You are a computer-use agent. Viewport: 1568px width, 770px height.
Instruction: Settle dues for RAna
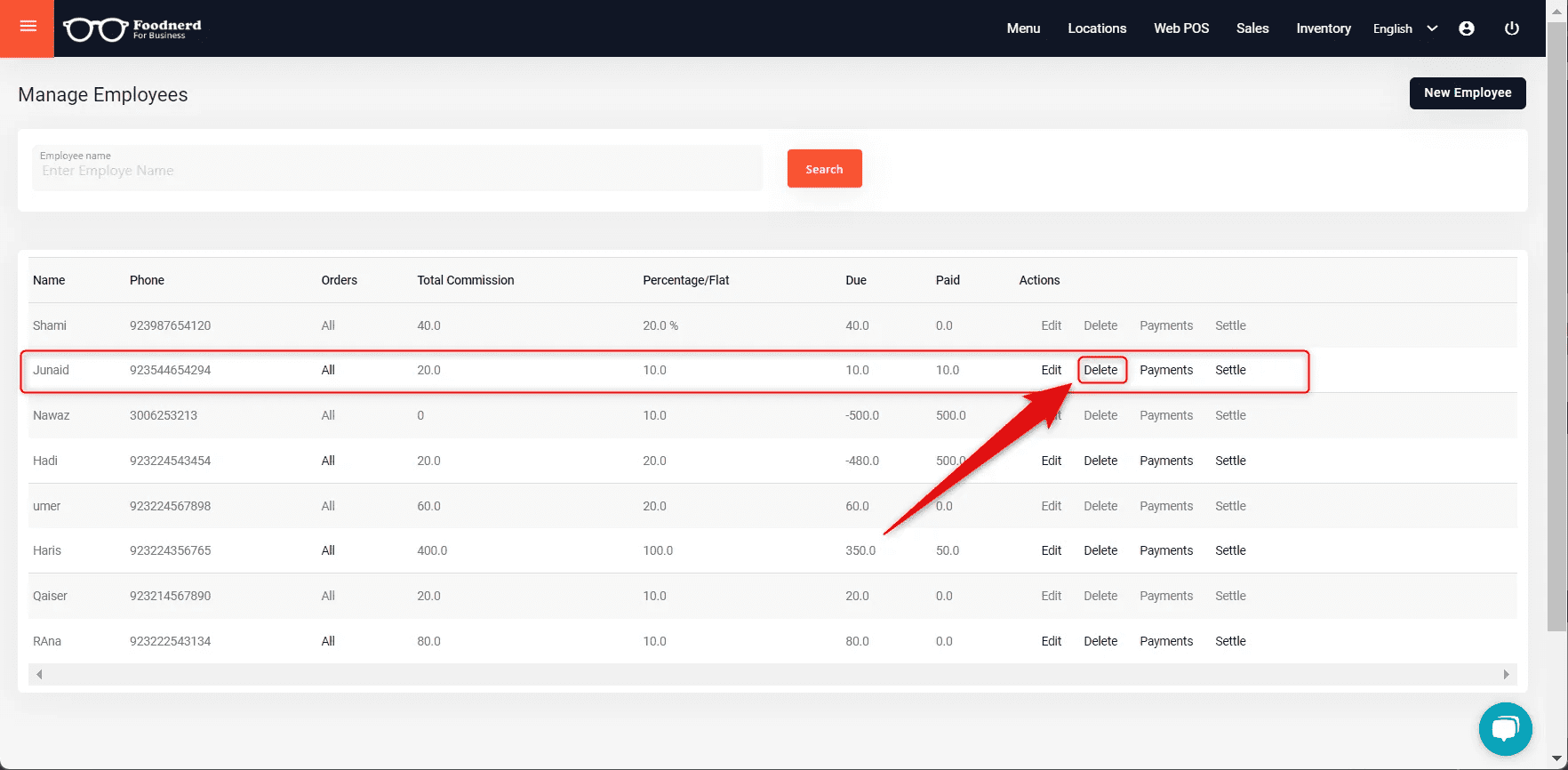[x=1230, y=641]
